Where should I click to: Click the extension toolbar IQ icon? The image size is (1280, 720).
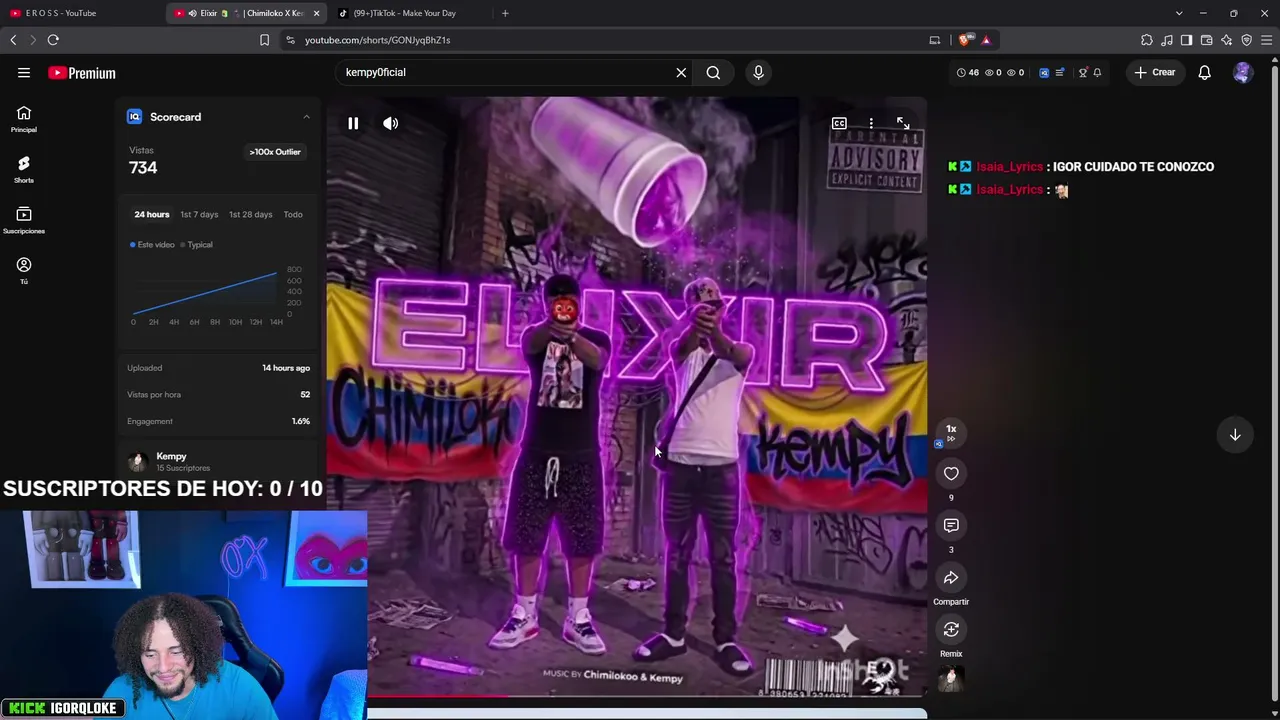tap(1044, 72)
